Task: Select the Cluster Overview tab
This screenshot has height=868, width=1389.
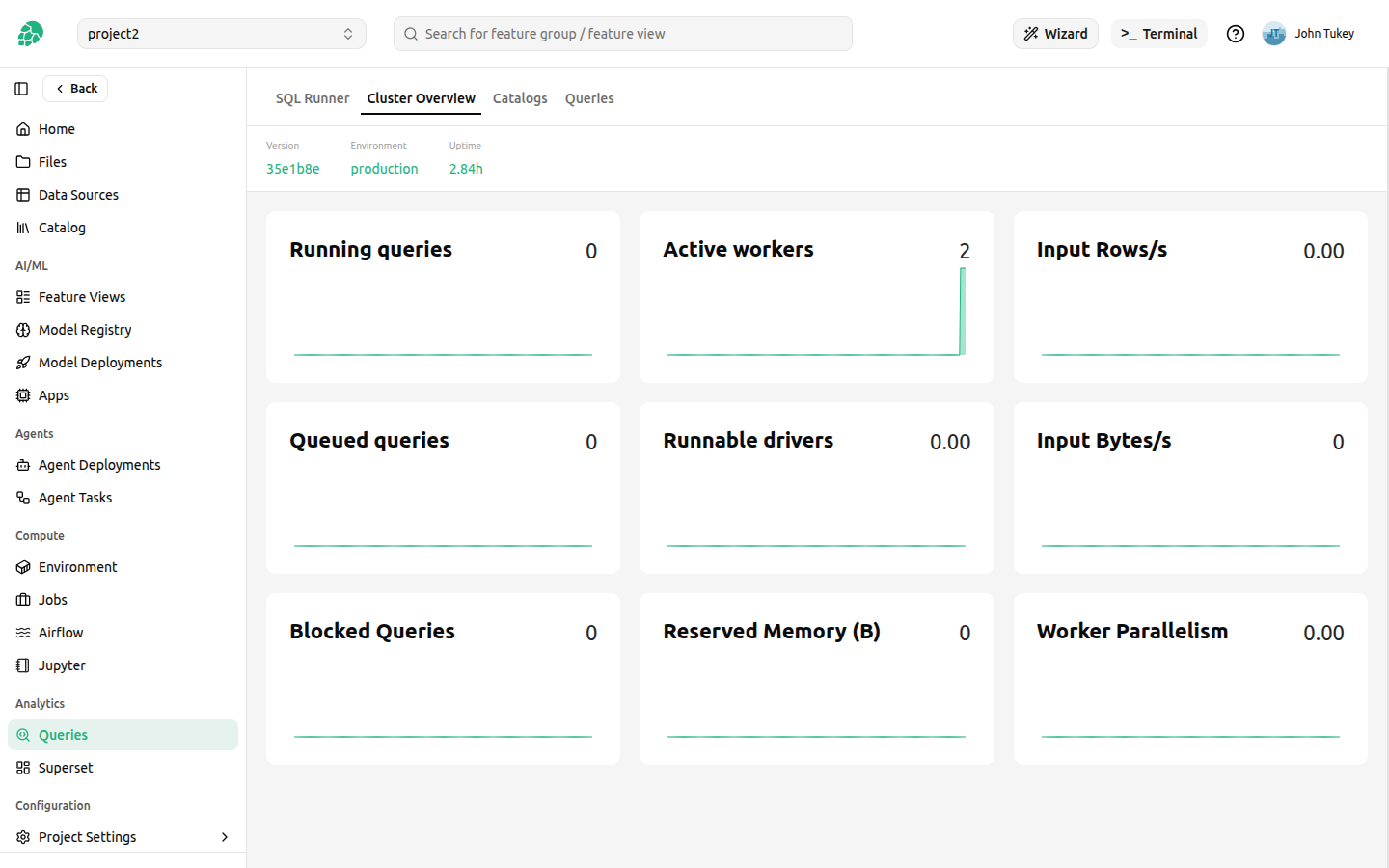Action: click(x=422, y=98)
